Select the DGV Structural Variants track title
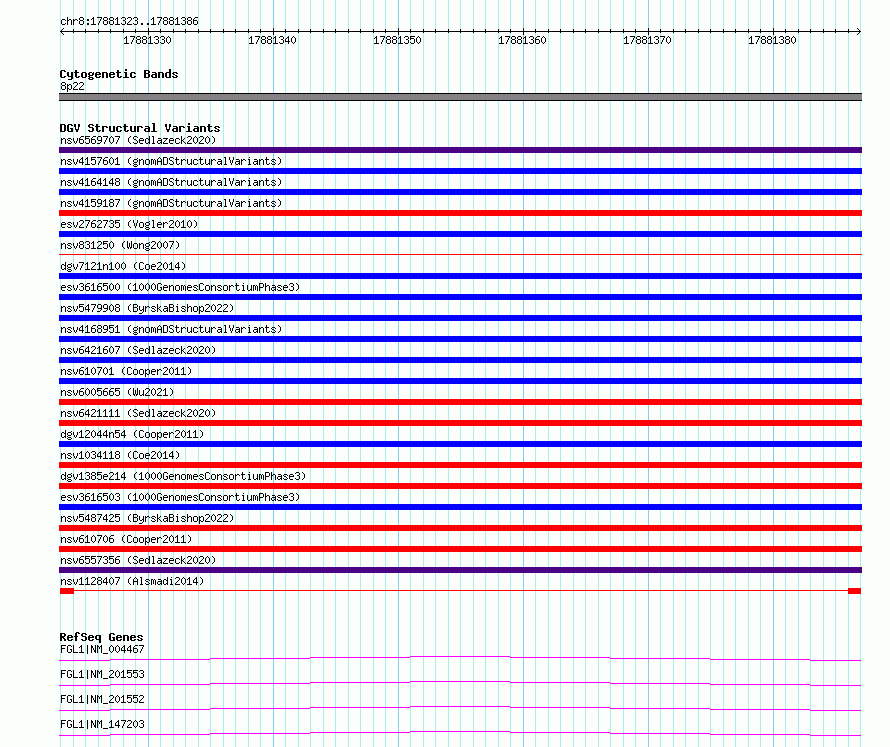 pos(140,128)
